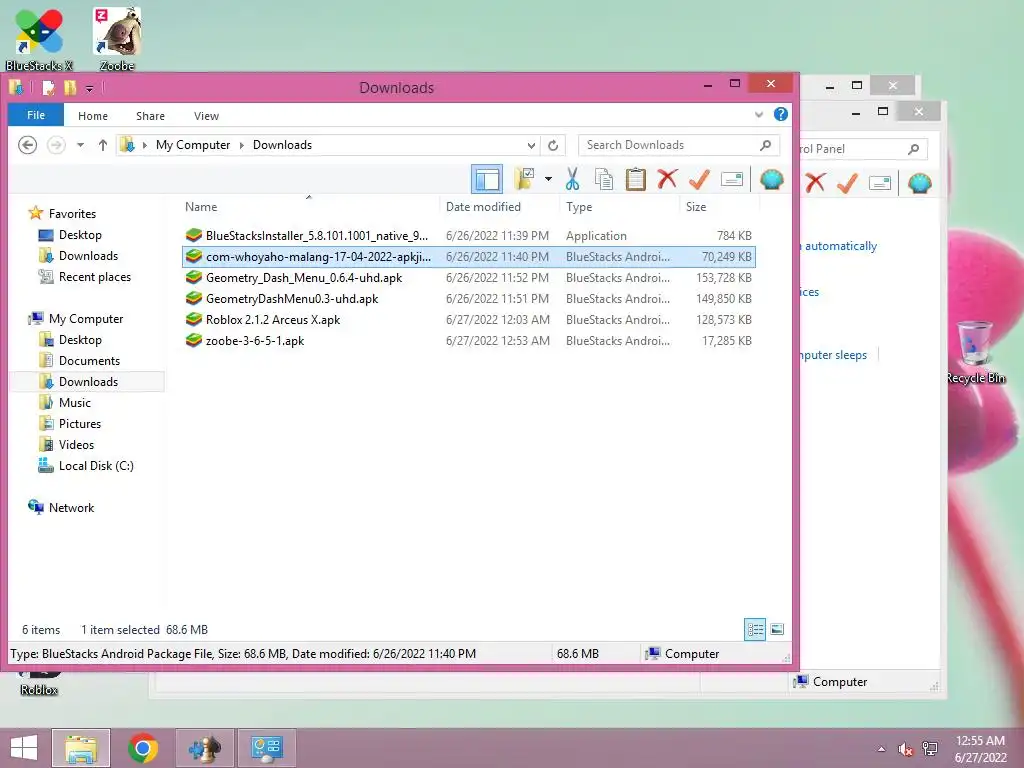Select My Computer in navigation pane
This screenshot has width=1024, height=768.
pos(76,319)
